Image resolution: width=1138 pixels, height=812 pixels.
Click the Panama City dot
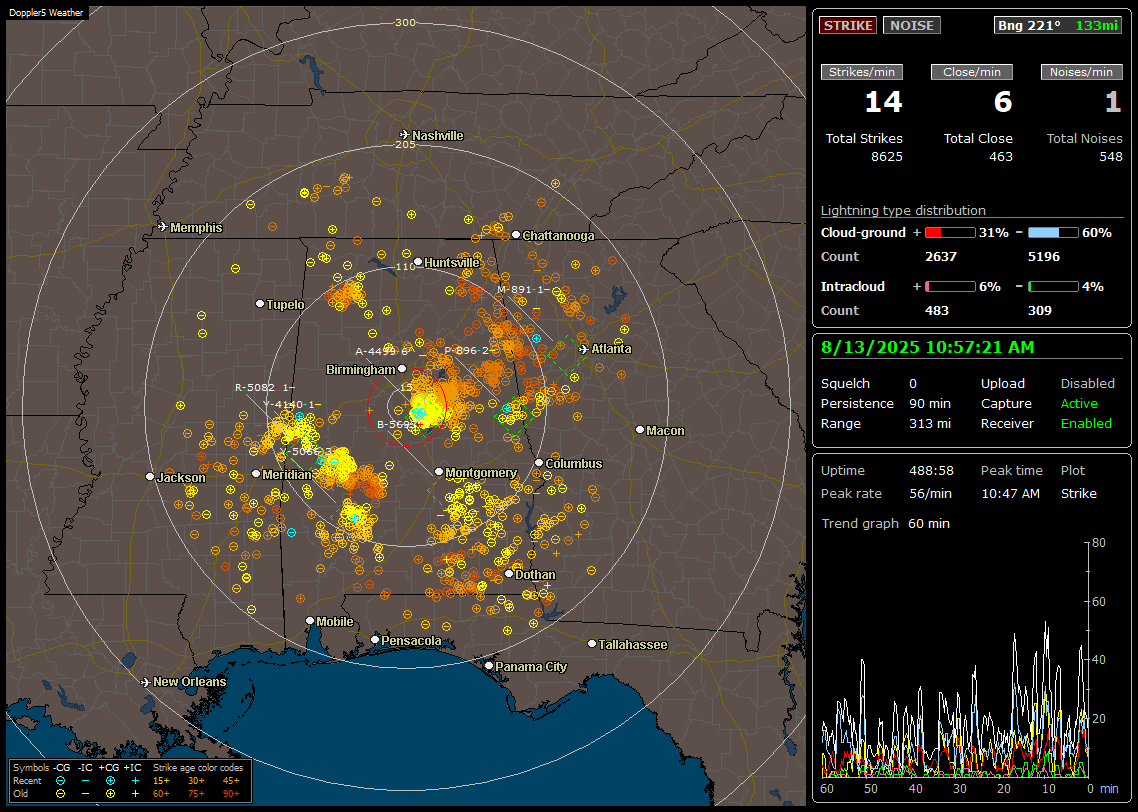click(x=488, y=665)
